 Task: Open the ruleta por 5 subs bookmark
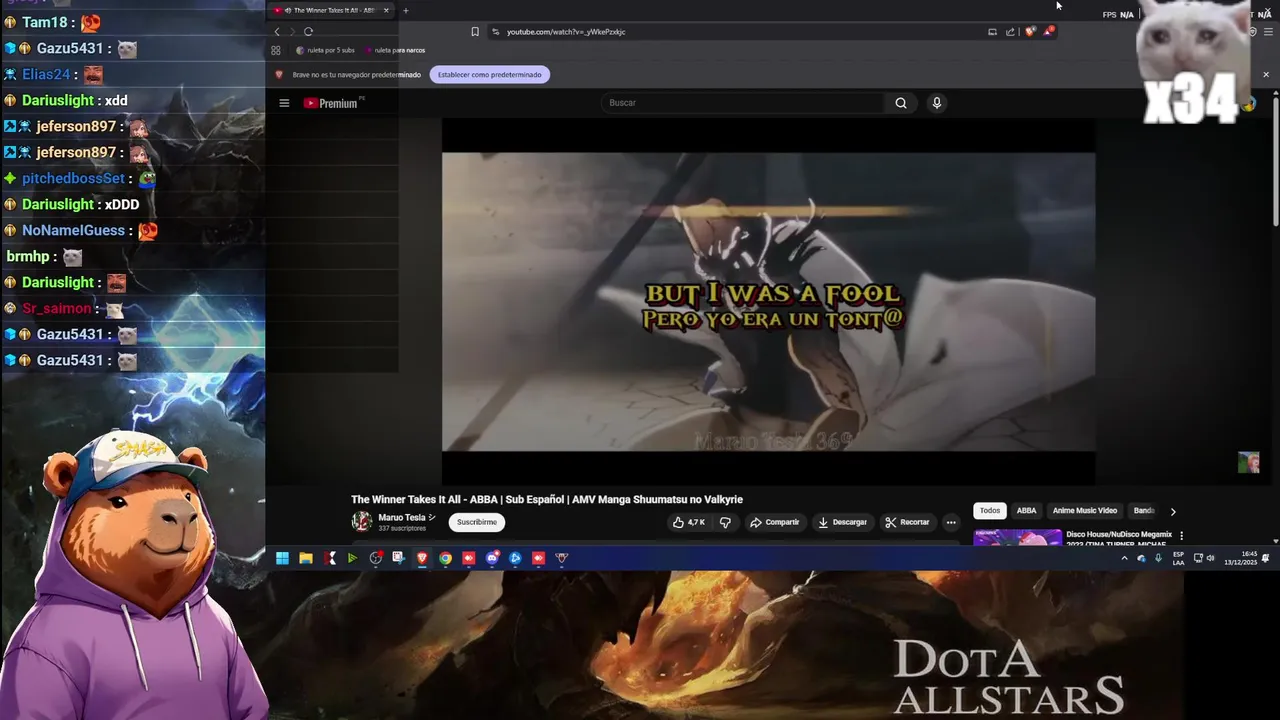(326, 50)
